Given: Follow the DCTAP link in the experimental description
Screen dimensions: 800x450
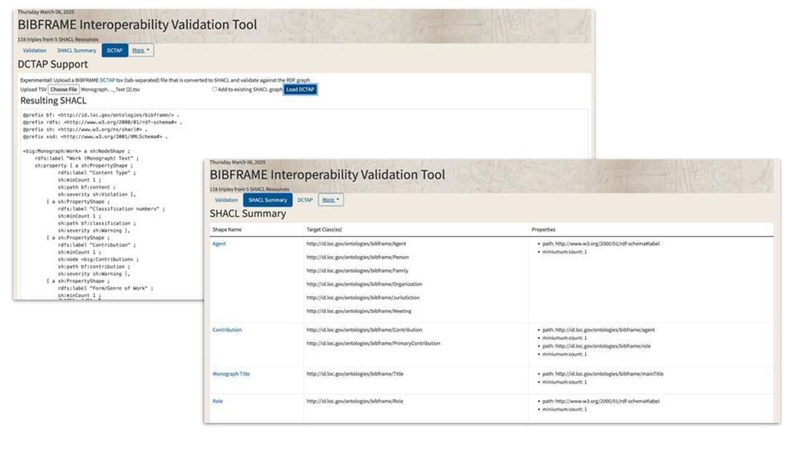Looking at the screenshot, I should tap(107, 80).
